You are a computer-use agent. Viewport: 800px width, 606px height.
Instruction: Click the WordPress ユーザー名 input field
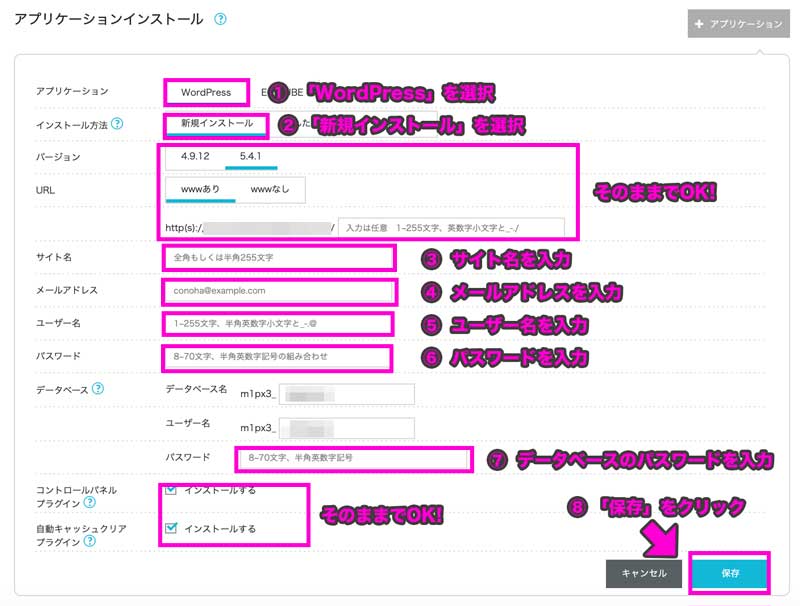[279, 323]
